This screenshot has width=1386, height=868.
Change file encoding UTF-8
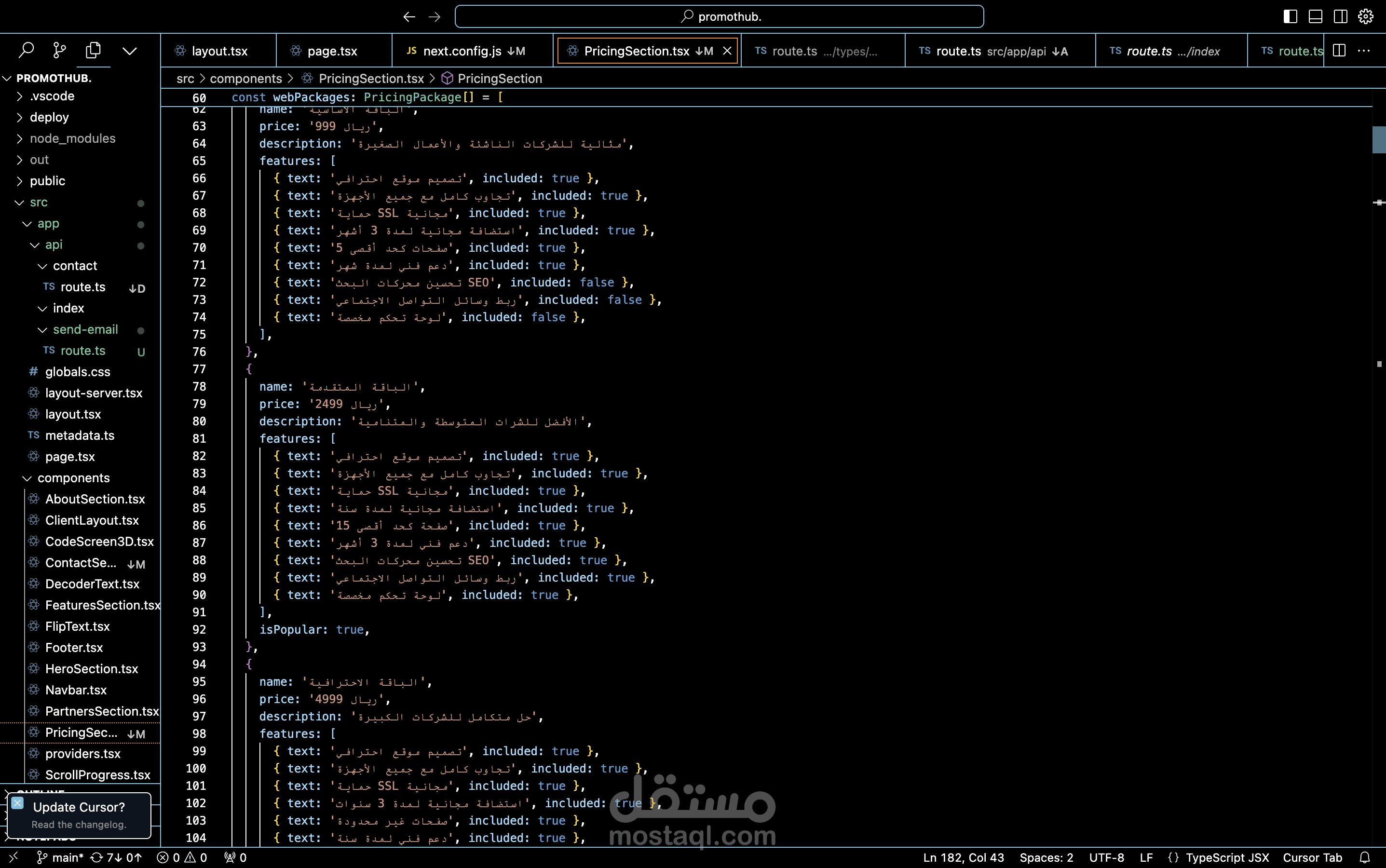[1106, 858]
